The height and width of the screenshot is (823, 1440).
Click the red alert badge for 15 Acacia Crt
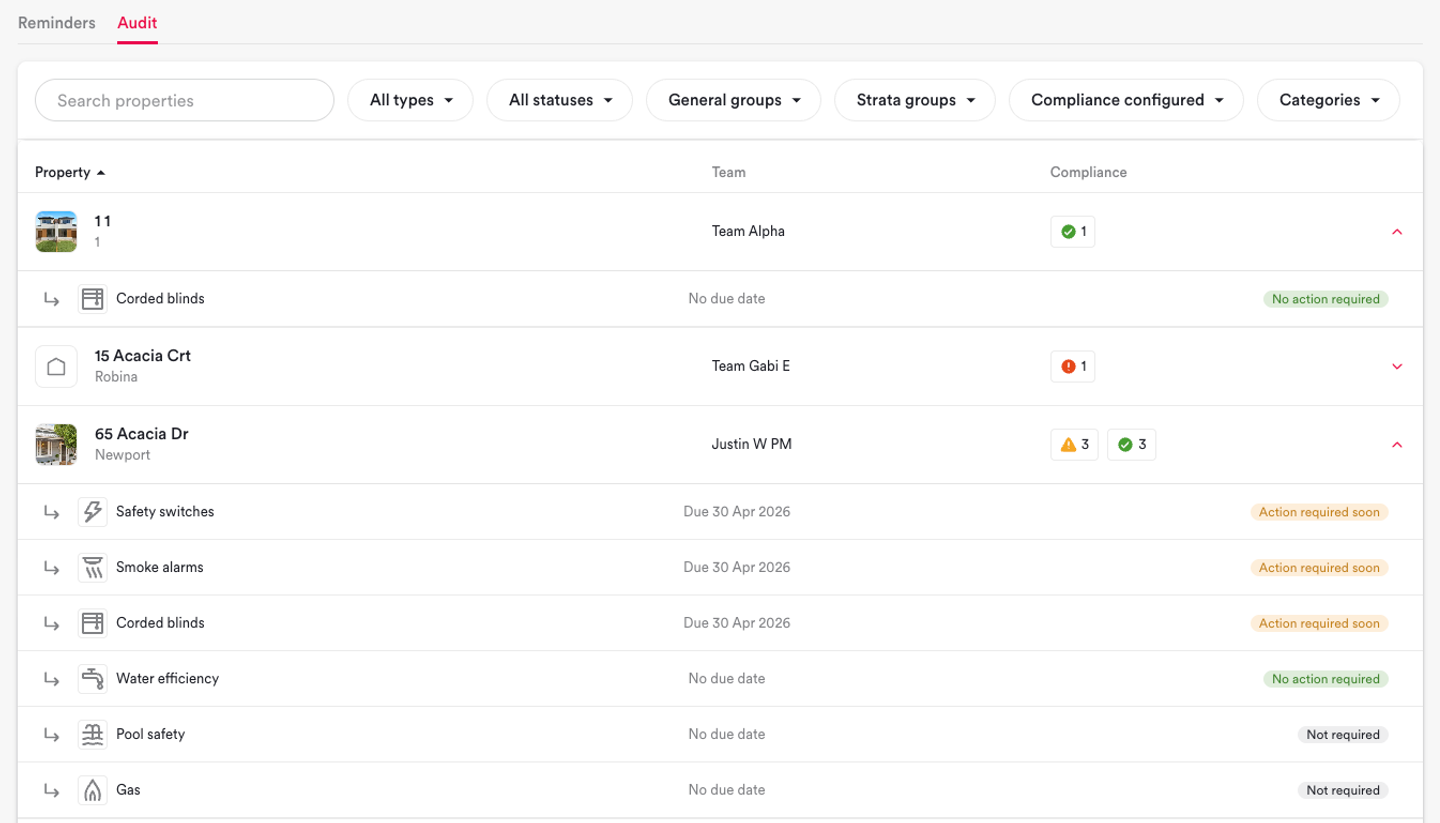point(1073,366)
